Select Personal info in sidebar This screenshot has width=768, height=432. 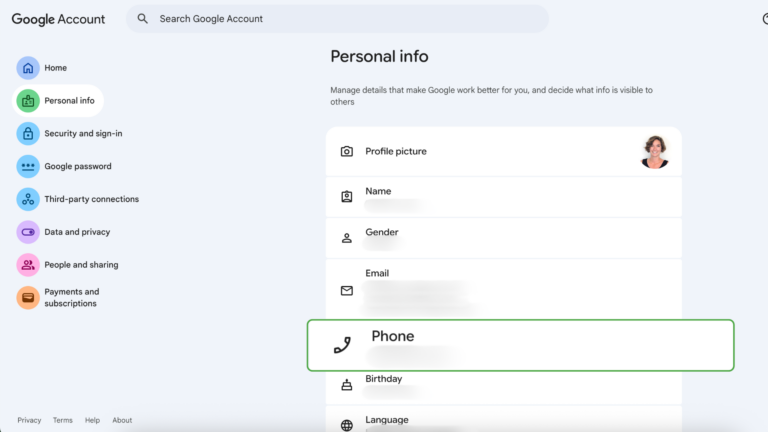pos(58,100)
